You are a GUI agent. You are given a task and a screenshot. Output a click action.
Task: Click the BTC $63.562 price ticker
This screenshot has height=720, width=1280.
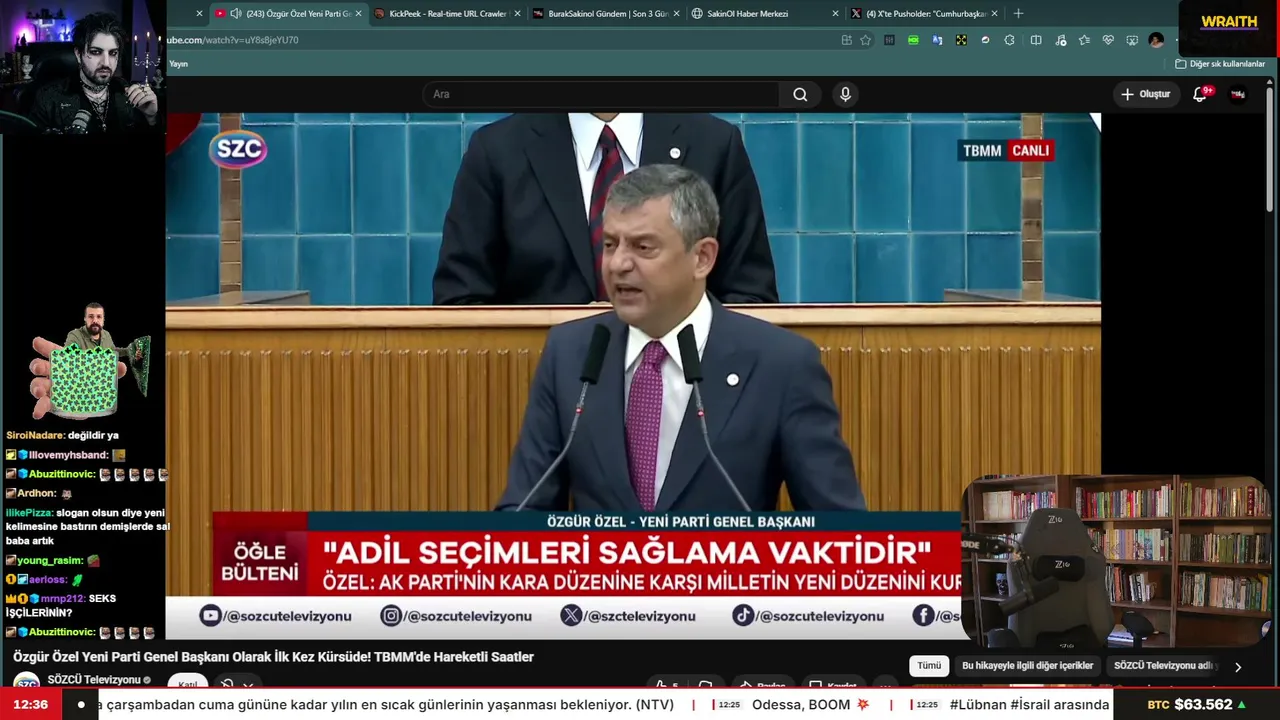tap(1197, 705)
